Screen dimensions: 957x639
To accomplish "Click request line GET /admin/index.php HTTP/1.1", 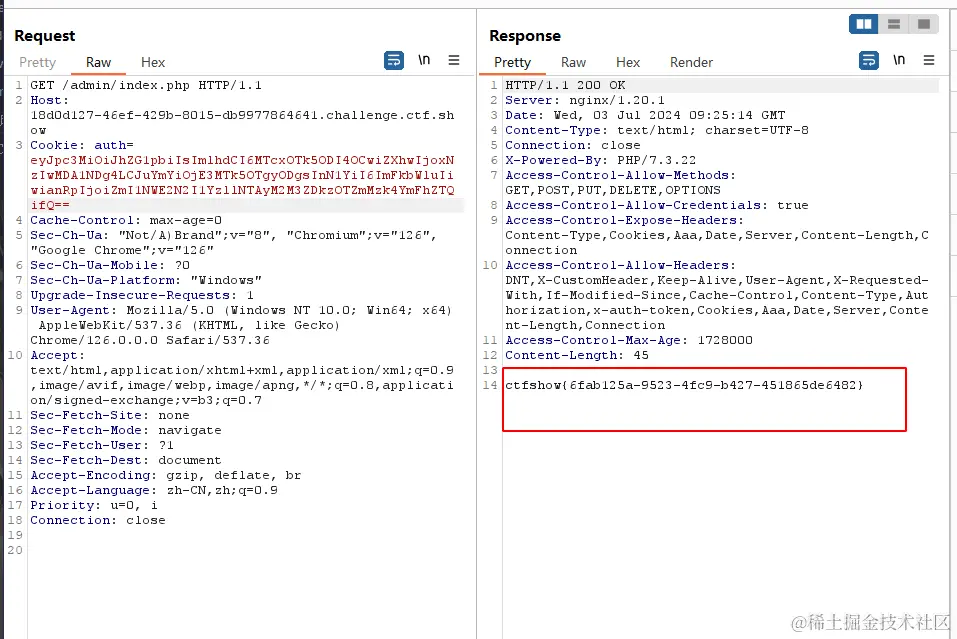I will (146, 85).
